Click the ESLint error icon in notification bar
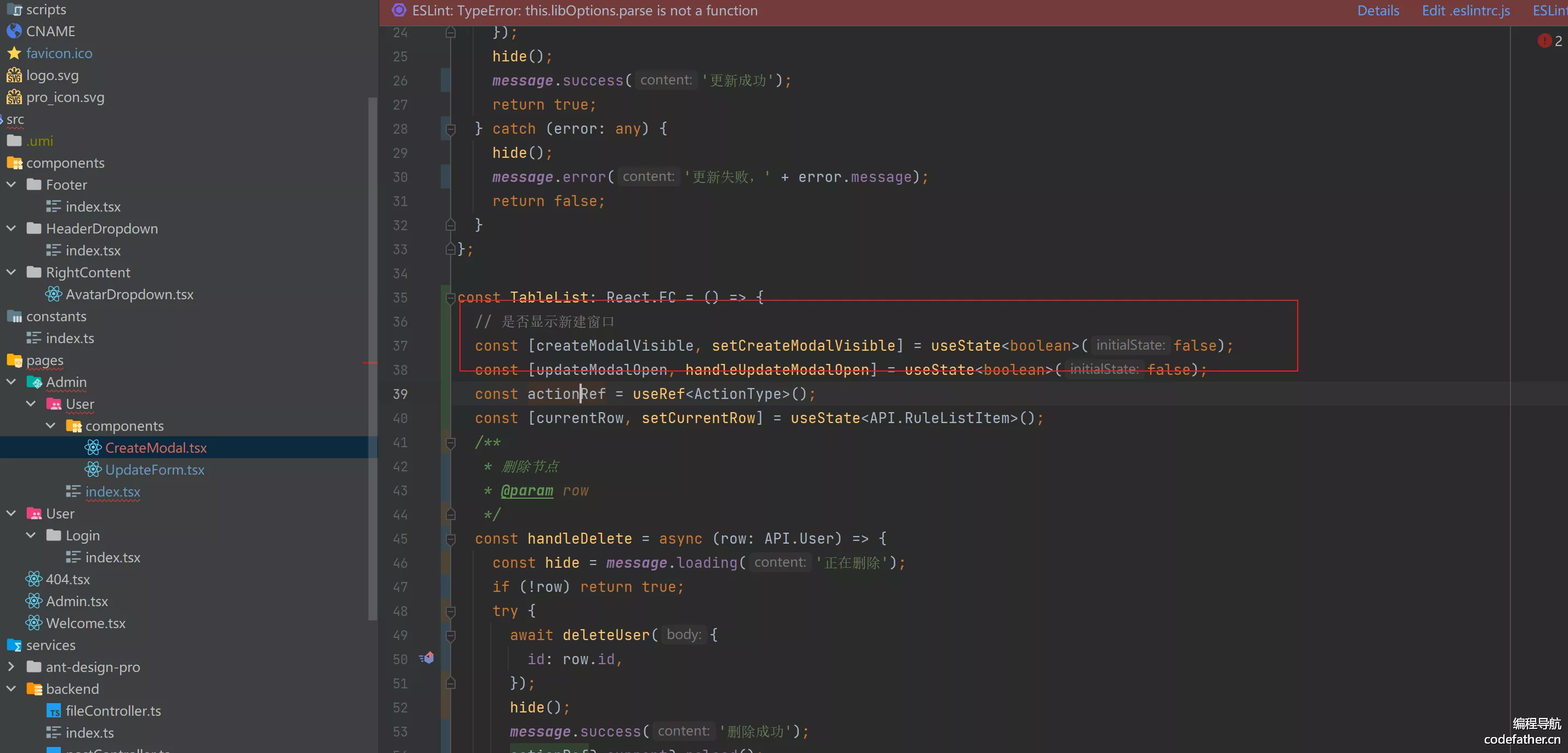The image size is (1568, 753). tap(399, 10)
